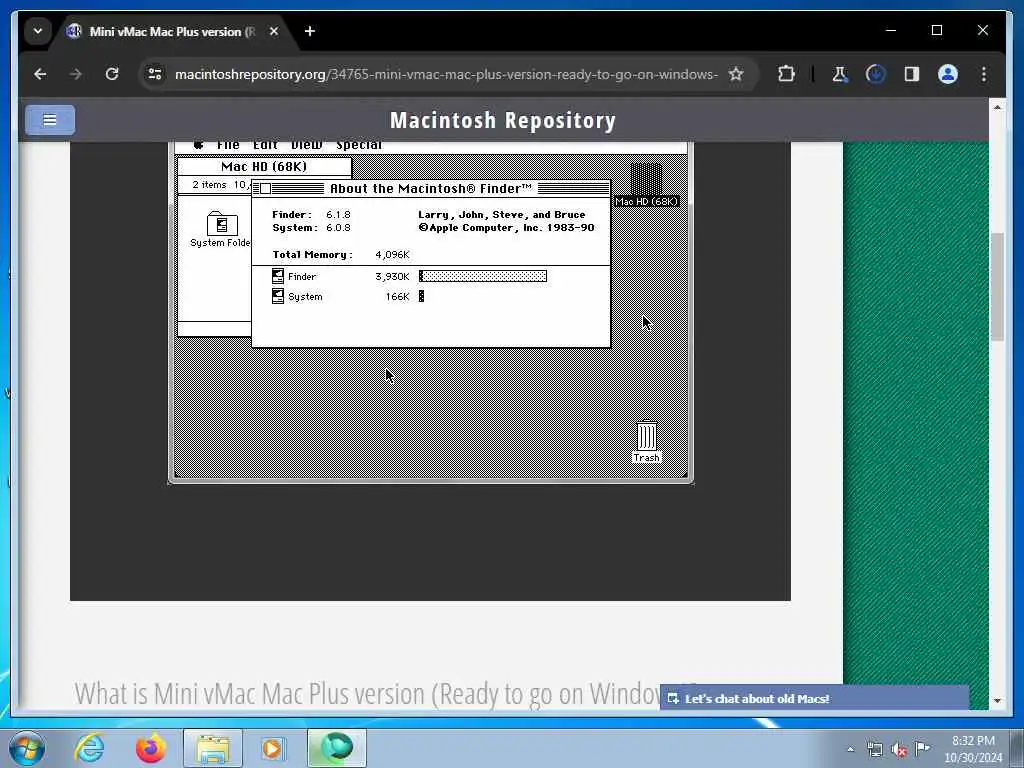The image size is (1024, 768).
Task: Open the browser extensions puzzle icon
Action: point(786,74)
